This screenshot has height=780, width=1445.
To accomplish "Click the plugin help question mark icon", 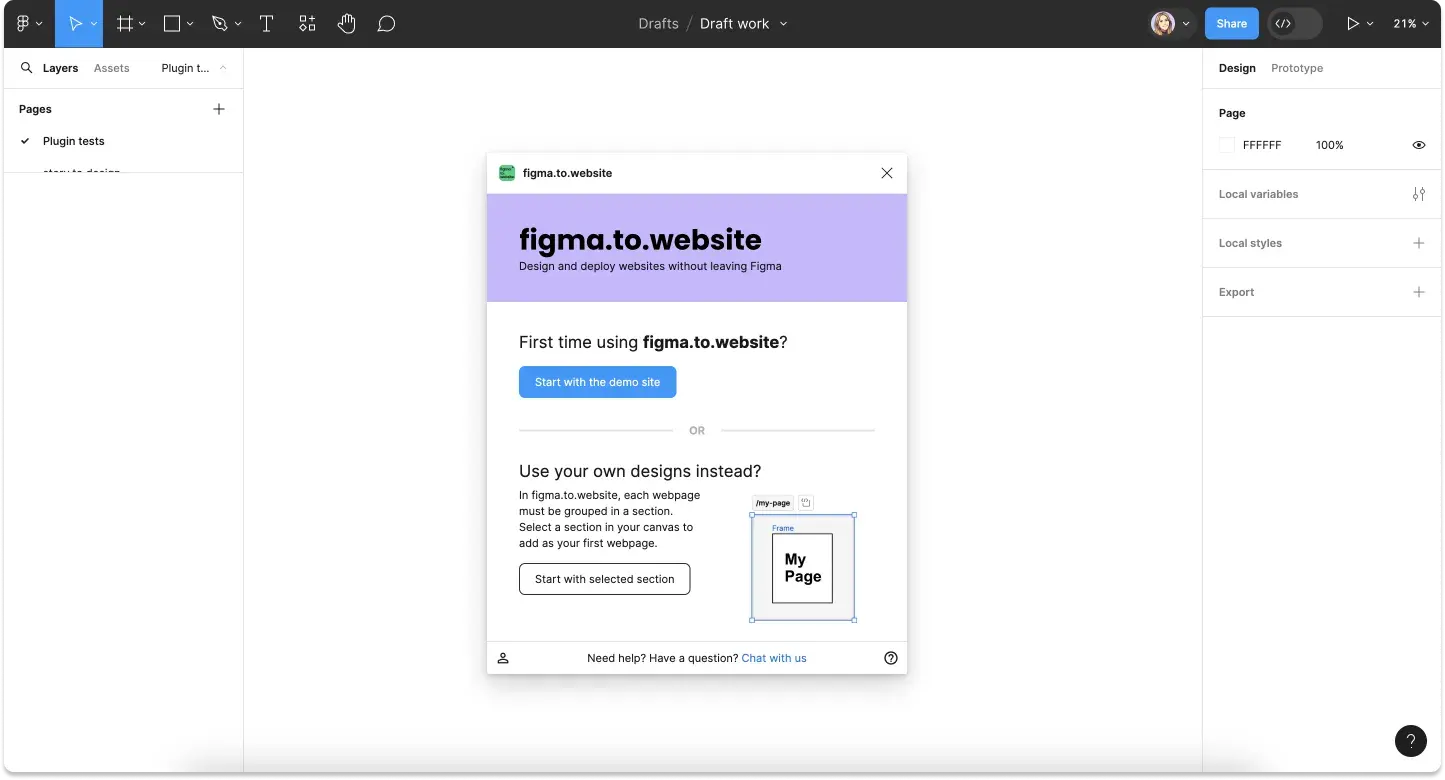I will [x=891, y=658].
